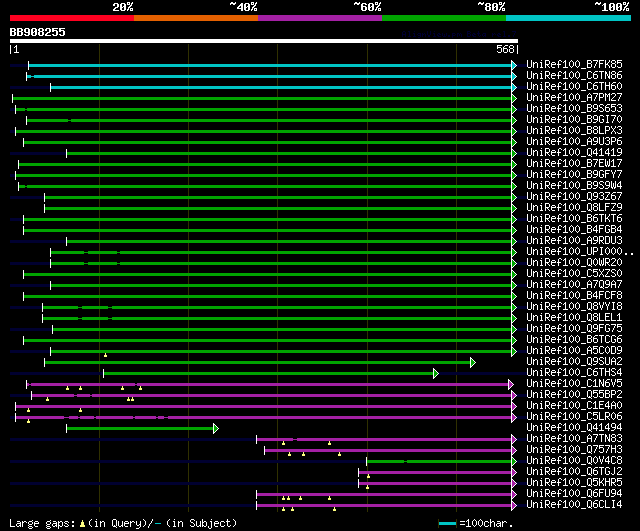Click UniRef100_Q9SUA2 hit name
The height and width of the screenshot is (531, 640).
click(574, 362)
